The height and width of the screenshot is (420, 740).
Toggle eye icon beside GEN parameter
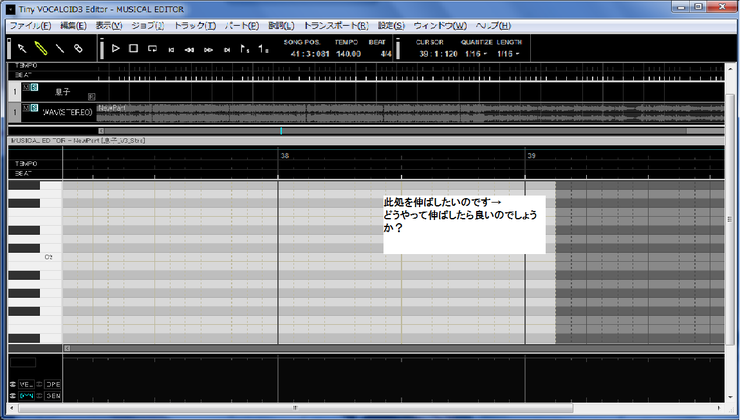pyautogui.click(x=40, y=395)
